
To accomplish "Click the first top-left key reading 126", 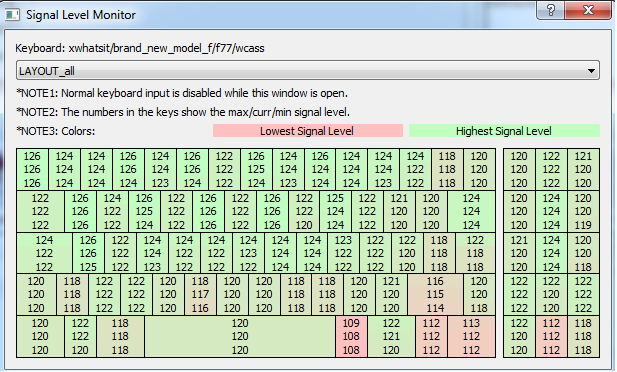I will click(x=32, y=169).
